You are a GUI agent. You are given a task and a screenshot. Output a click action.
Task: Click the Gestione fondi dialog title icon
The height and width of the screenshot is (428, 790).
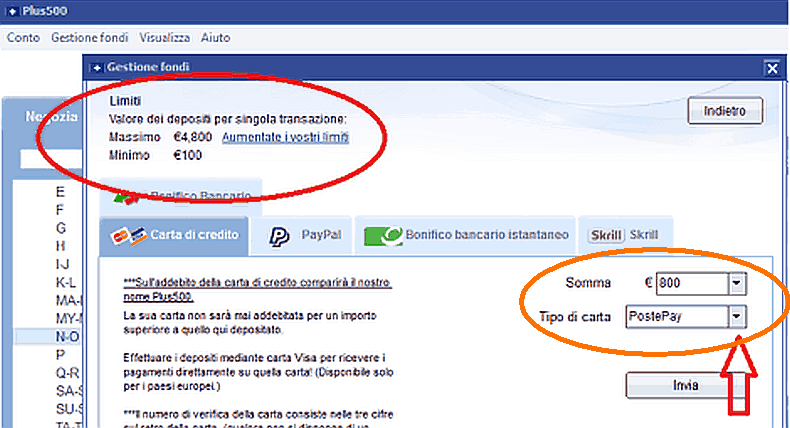coord(97,67)
